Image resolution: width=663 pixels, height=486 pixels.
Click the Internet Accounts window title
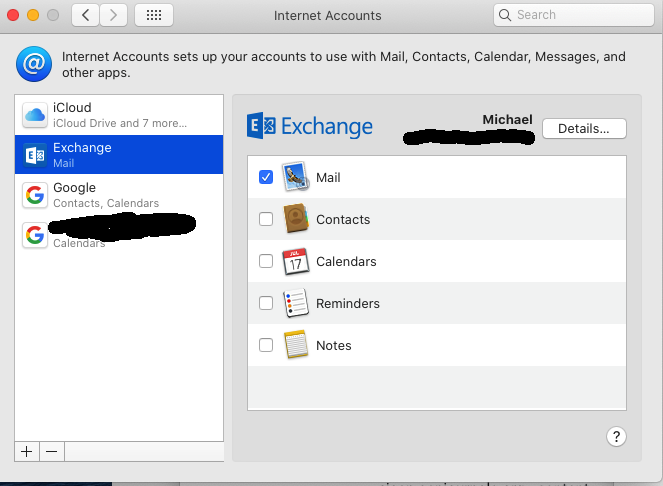[x=327, y=16]
